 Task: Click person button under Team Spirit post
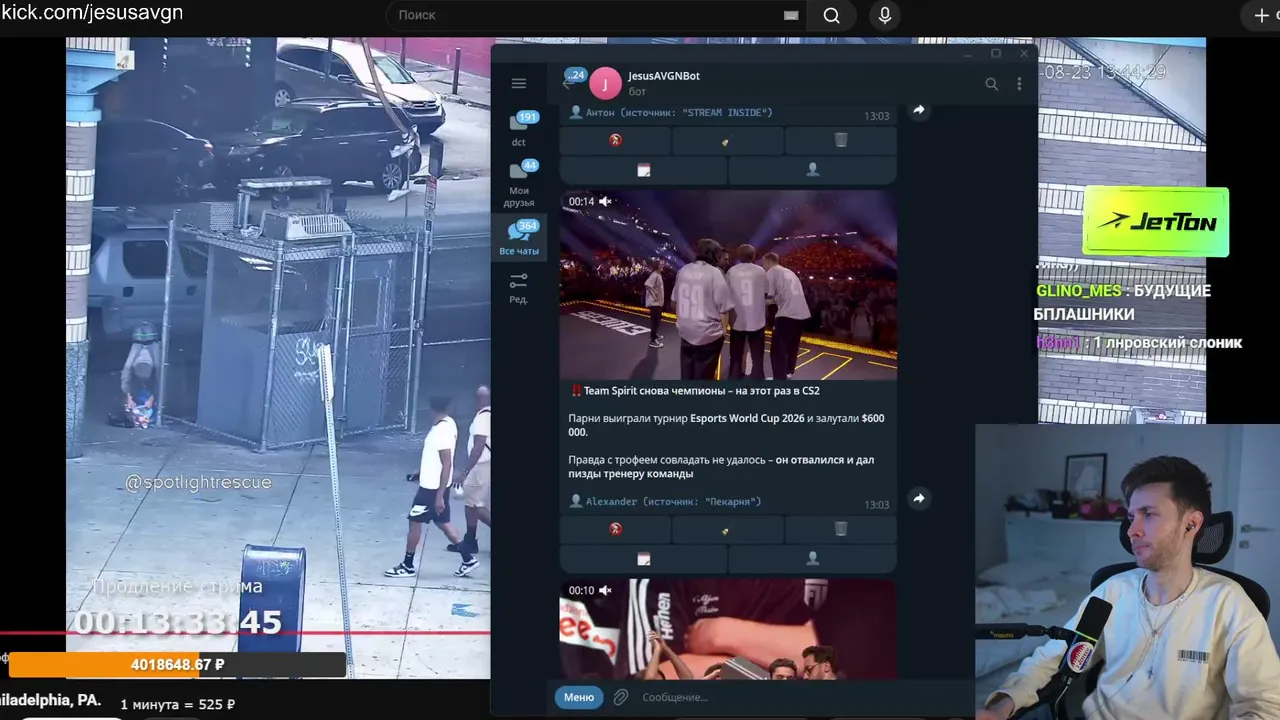pyautogui.click(x=812, y=558)
